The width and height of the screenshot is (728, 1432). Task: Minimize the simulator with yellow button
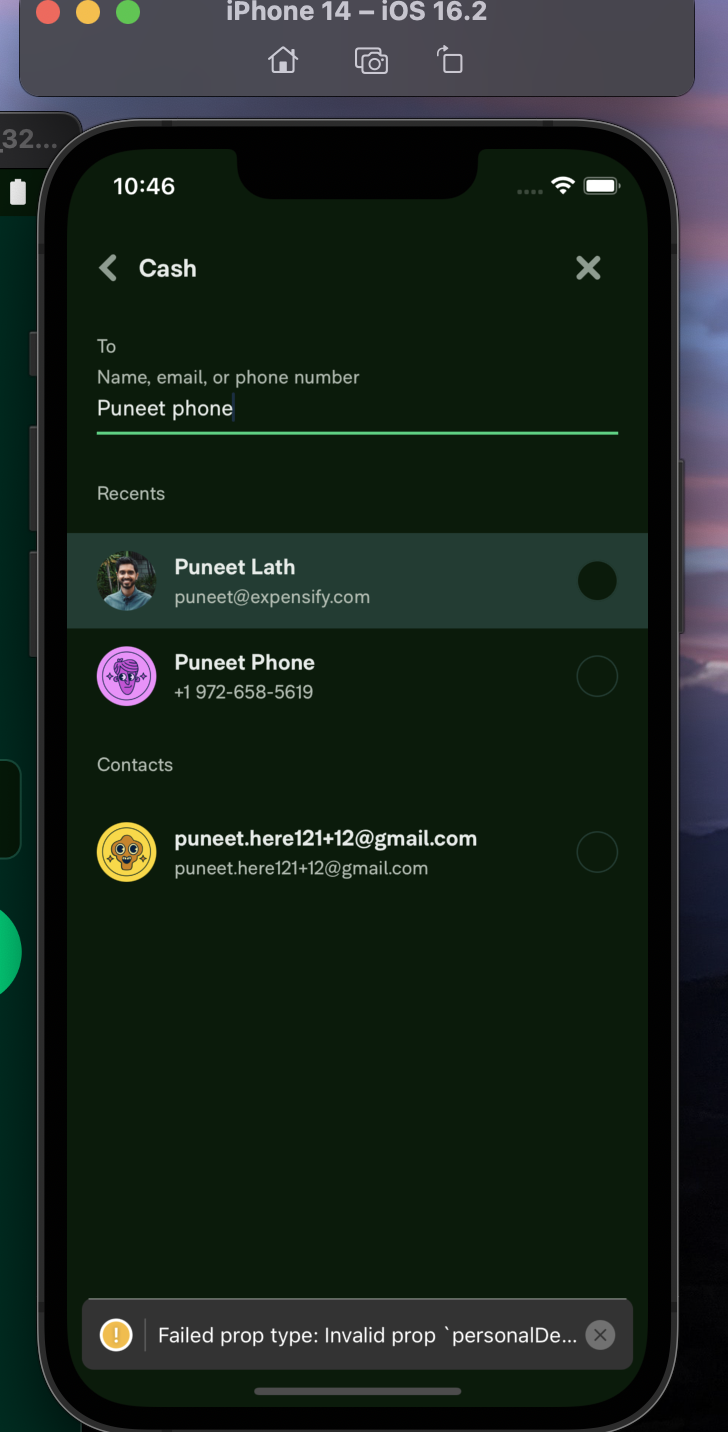88,12
